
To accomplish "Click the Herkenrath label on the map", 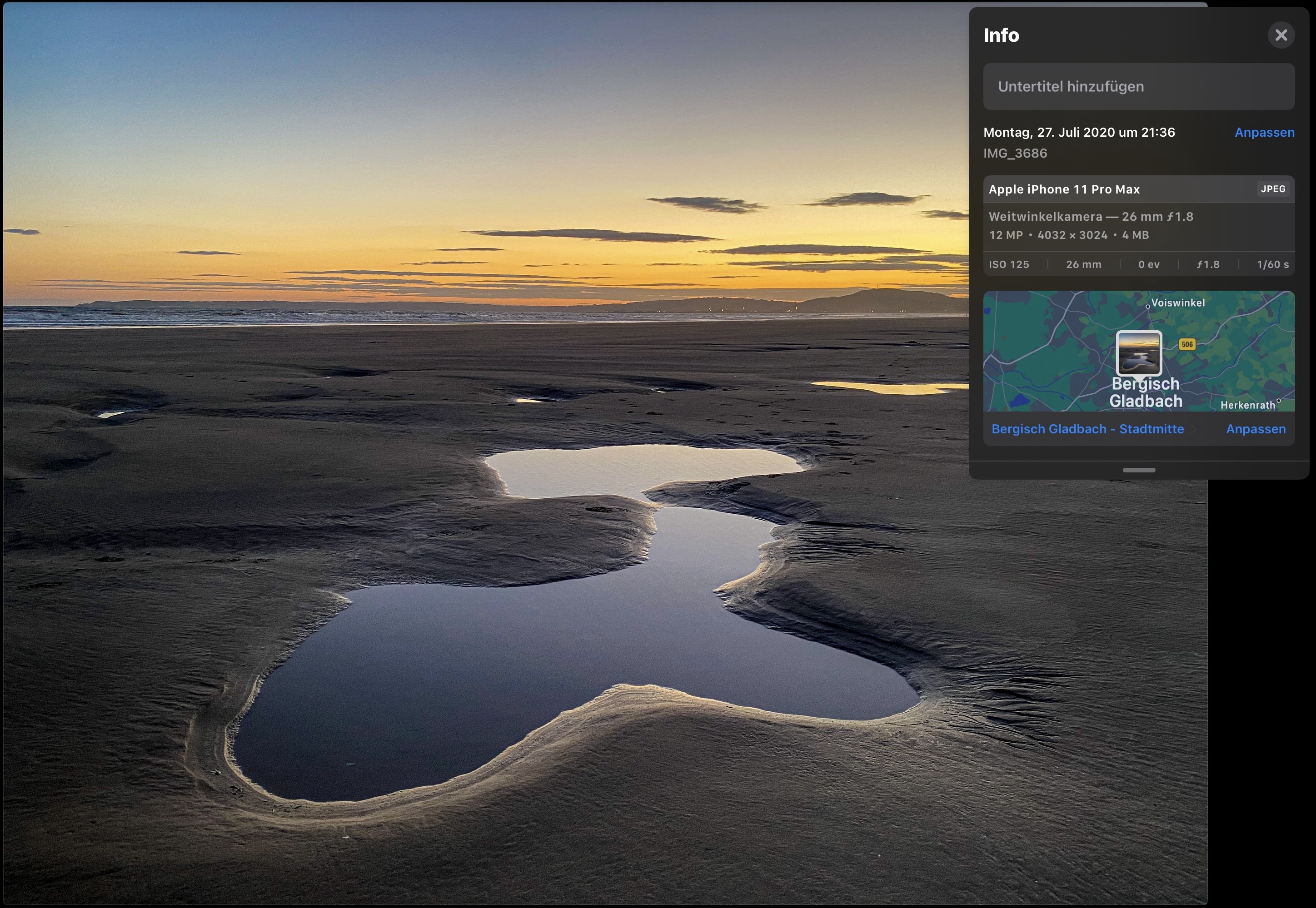I will (x=1248, y=405).
